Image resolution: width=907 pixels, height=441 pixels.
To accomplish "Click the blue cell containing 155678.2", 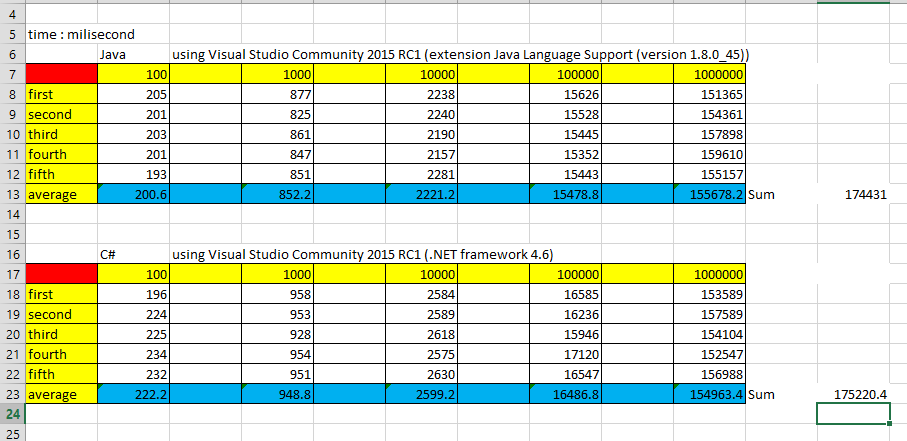I will tap(709, 194).
